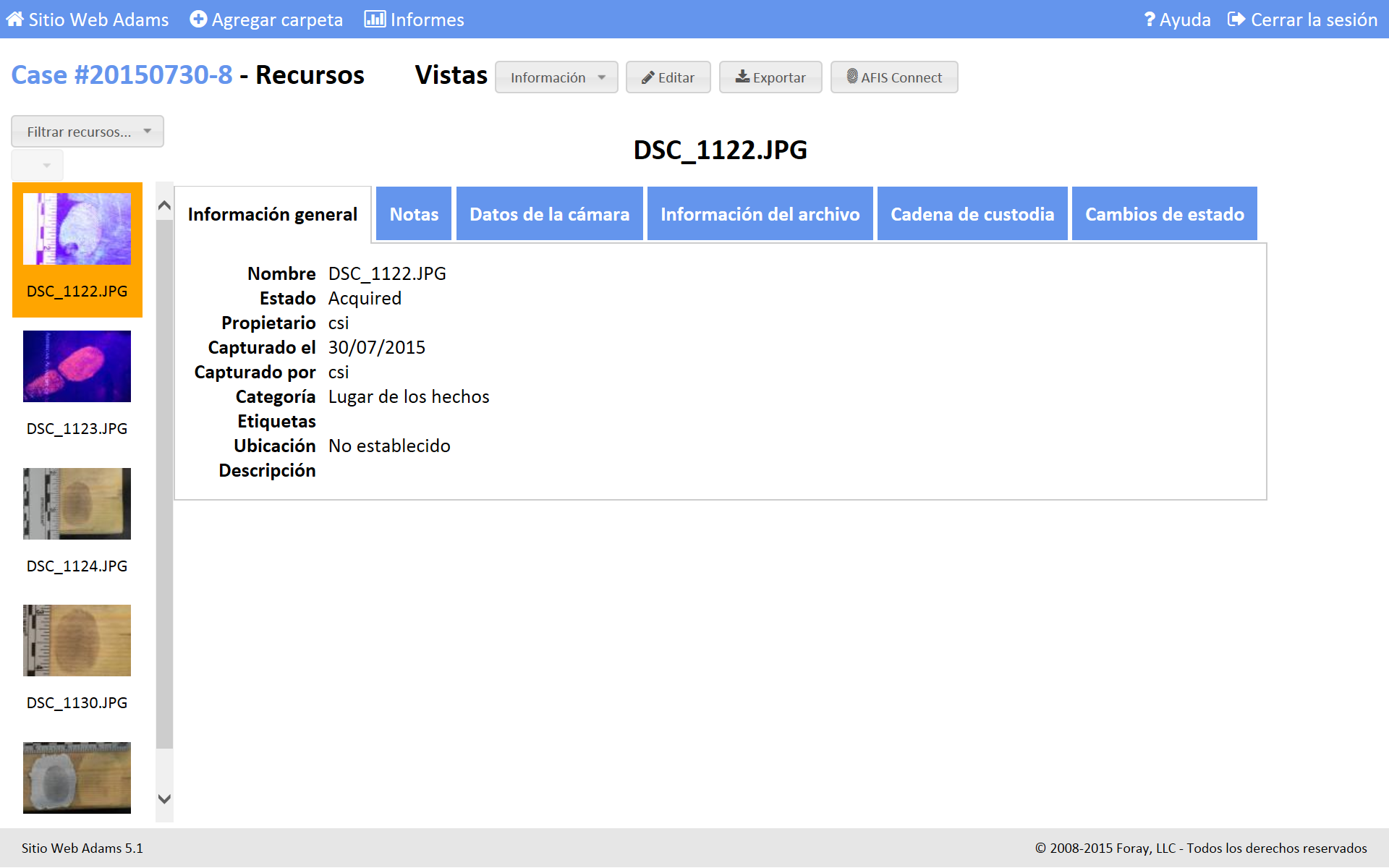Switch to the Notas tab
Screen dimensions: 1389x868
click(x=414, y=214)
